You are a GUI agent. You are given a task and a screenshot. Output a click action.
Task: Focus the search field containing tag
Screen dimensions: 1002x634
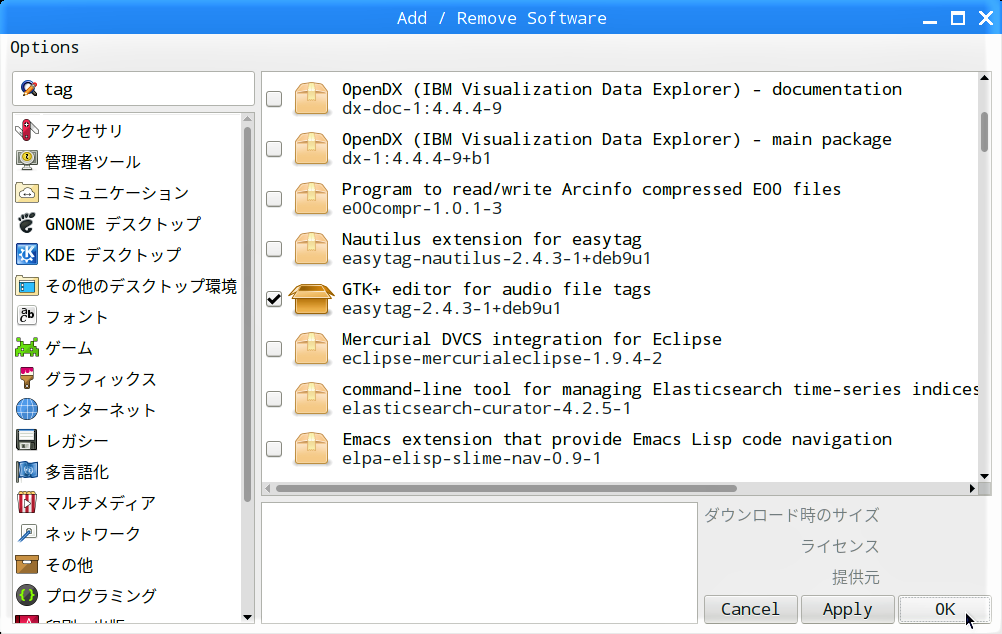pos(134,88)
